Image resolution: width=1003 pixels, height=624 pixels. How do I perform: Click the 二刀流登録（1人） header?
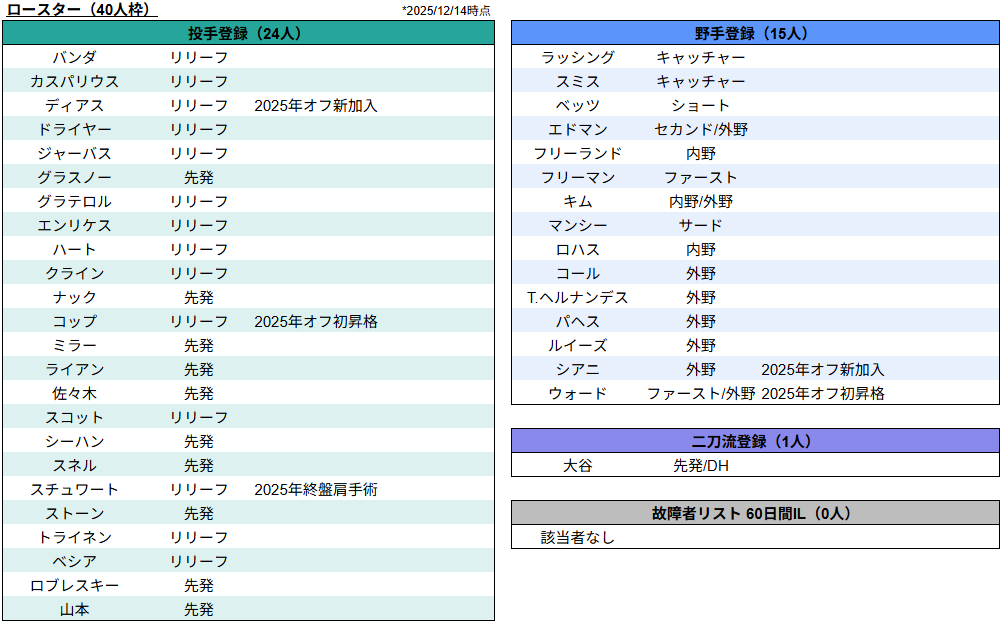point(754,441)
